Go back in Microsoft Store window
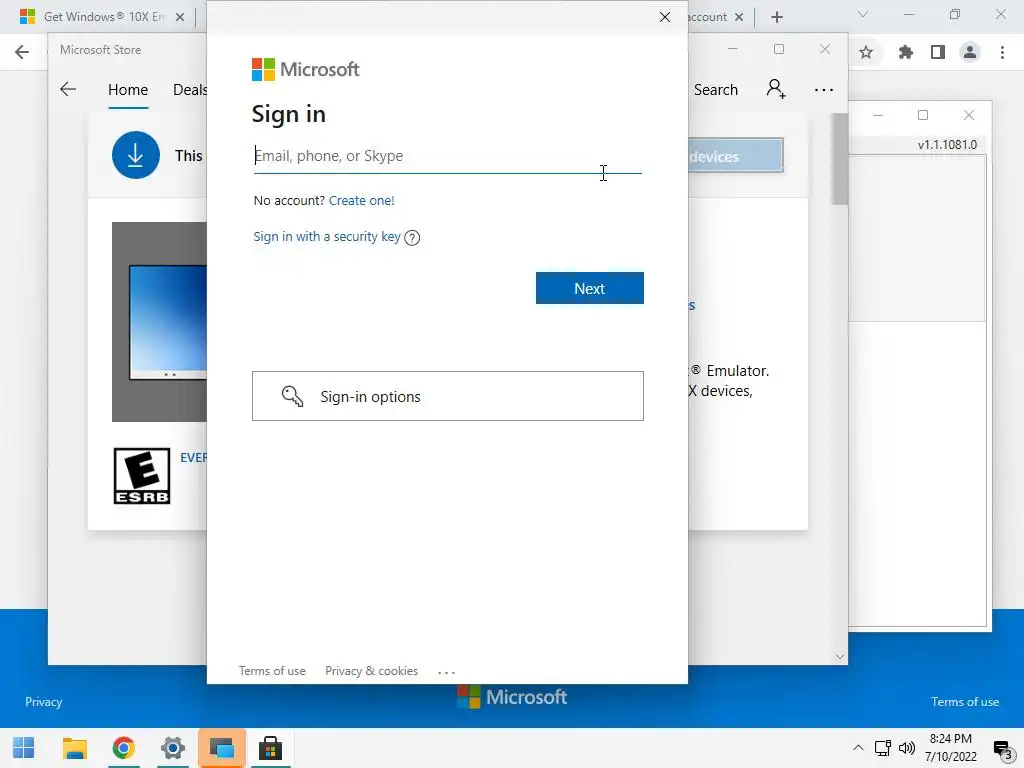This screenshot has height=768, width=1024. [68, 89]
